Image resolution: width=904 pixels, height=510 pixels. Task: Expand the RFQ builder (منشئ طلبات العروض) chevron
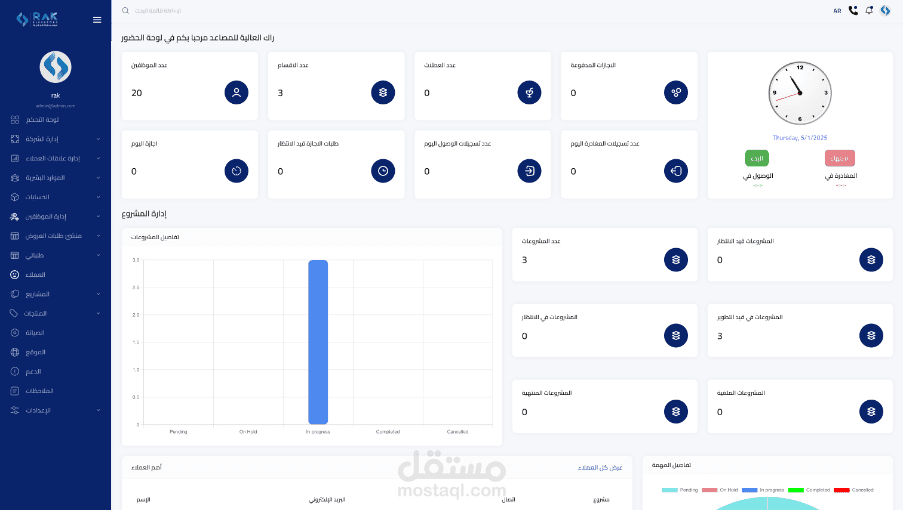coord(99,236)
